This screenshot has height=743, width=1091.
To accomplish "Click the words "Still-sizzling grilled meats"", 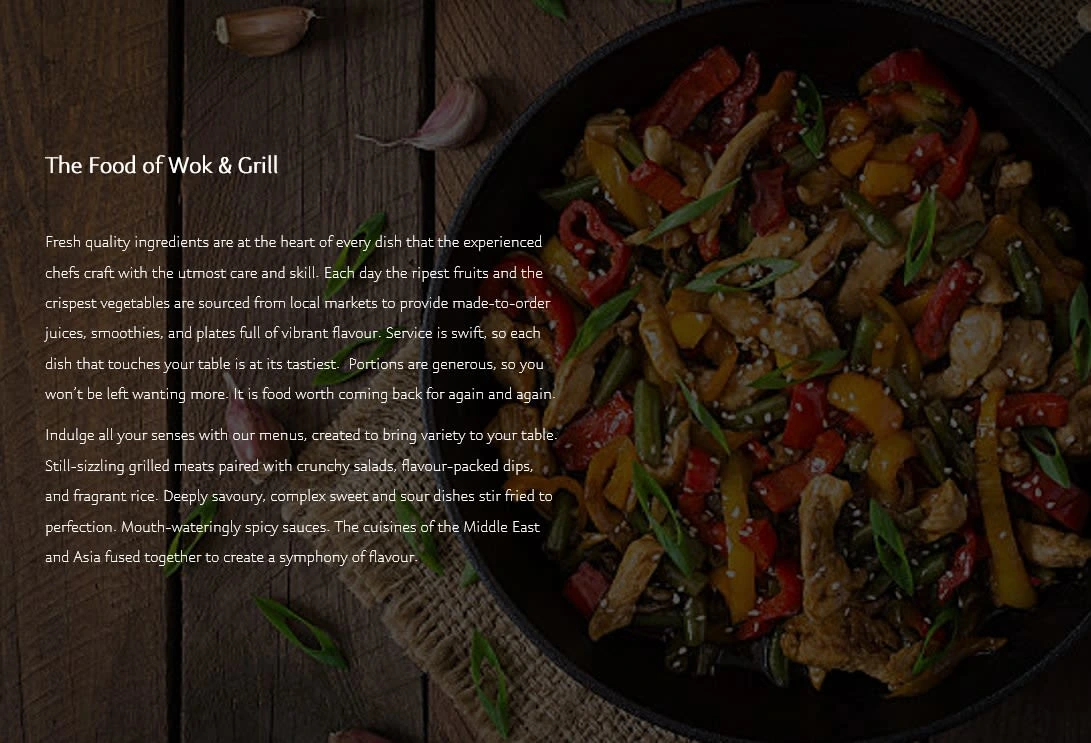I will 129,466.
